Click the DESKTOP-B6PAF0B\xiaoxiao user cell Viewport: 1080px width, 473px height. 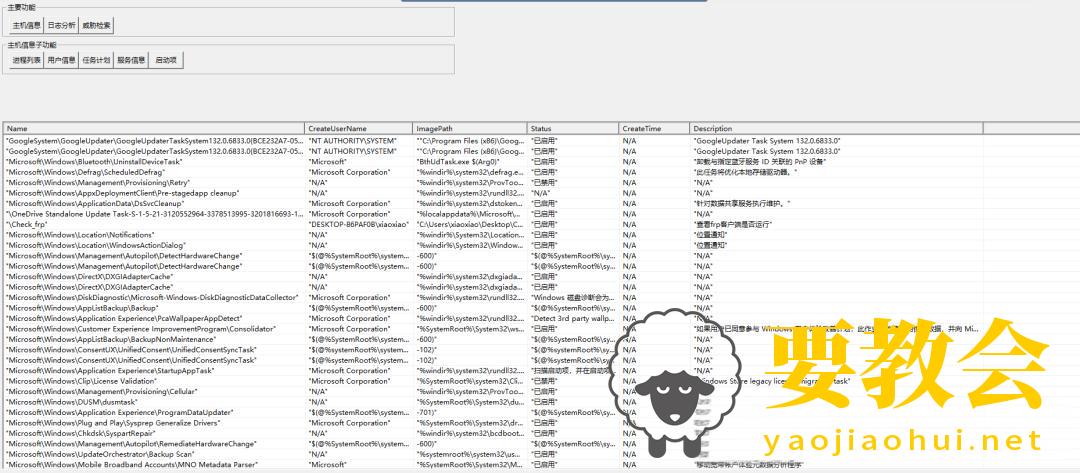pos(359,224)
